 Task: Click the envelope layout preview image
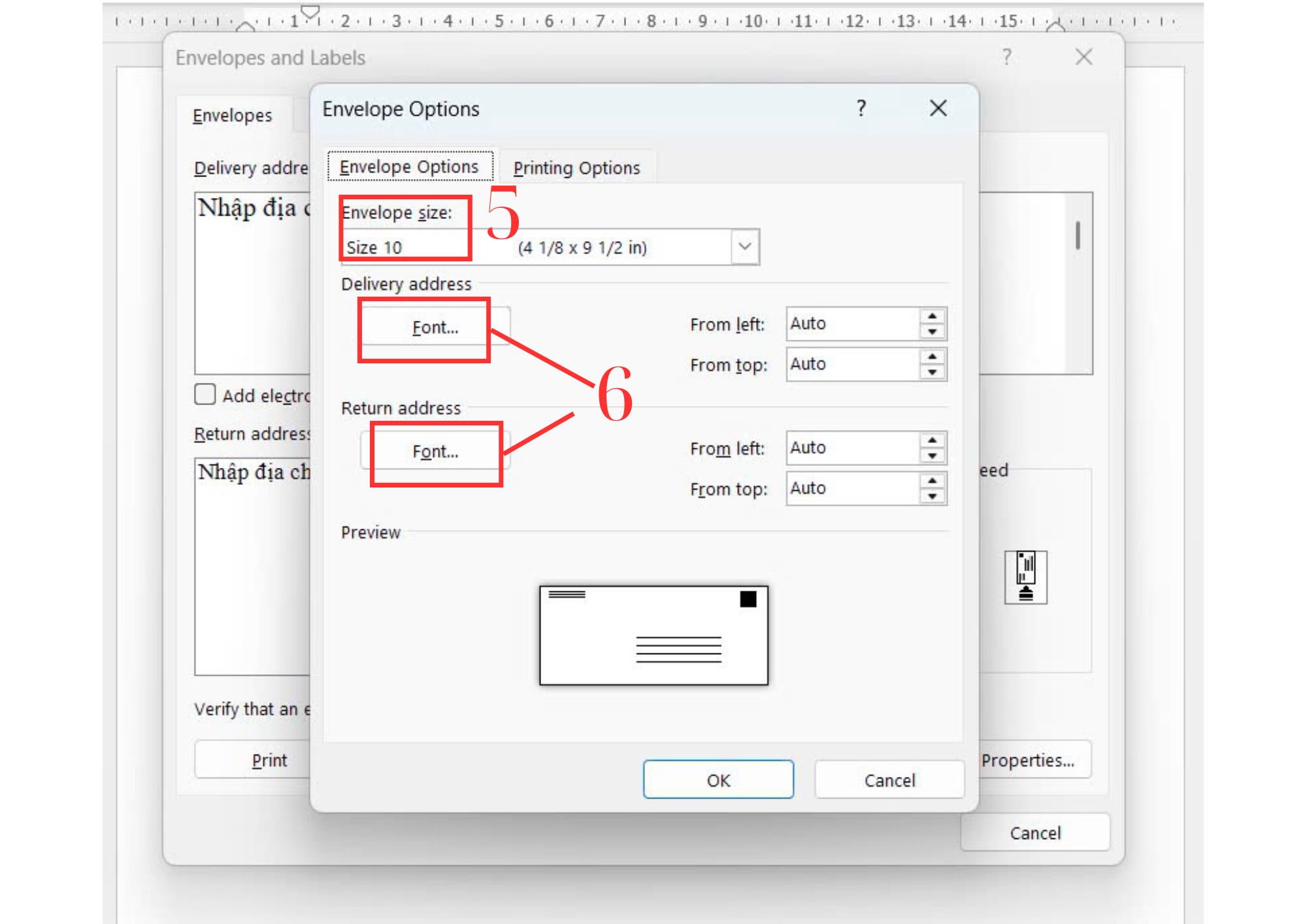pos(653,635)
